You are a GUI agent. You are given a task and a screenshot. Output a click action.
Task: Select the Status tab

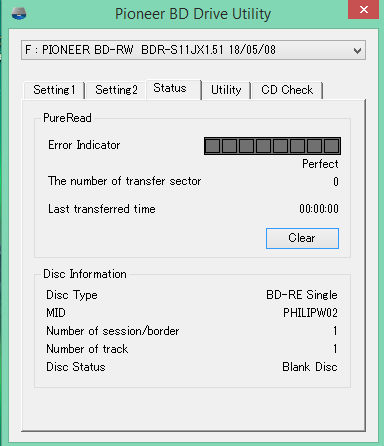coord(174,89)
